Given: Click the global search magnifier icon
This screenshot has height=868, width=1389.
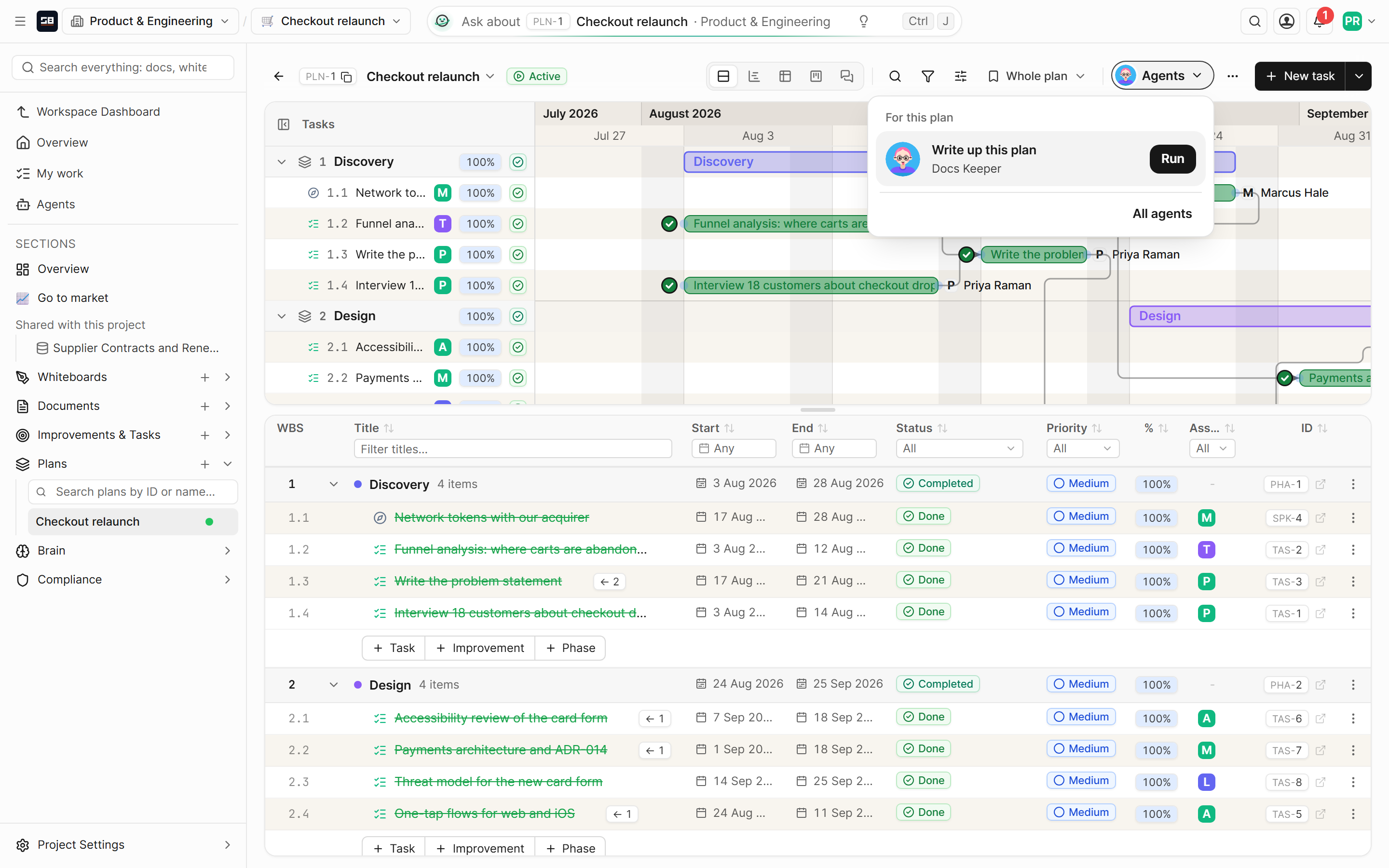Looking at the screenshot, I should [x=1255, y=21].
